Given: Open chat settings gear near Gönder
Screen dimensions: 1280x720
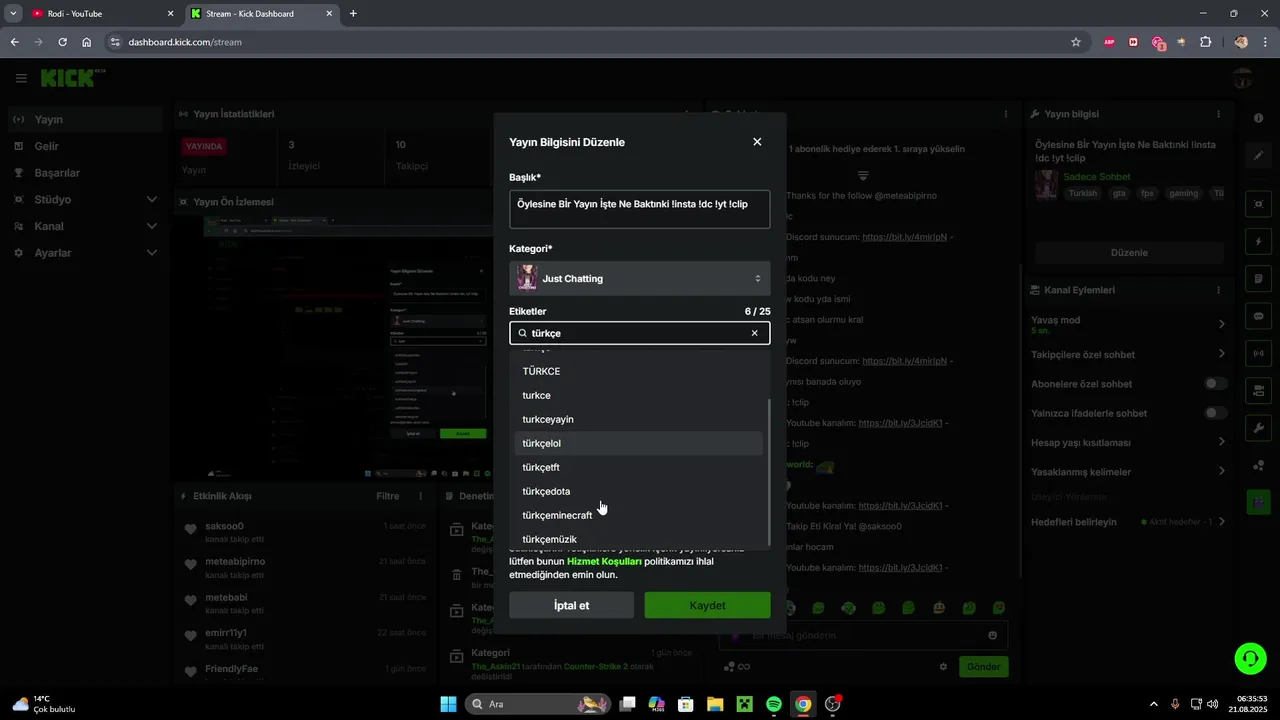Looking at the screenshot, I should [x=943, y=667].
